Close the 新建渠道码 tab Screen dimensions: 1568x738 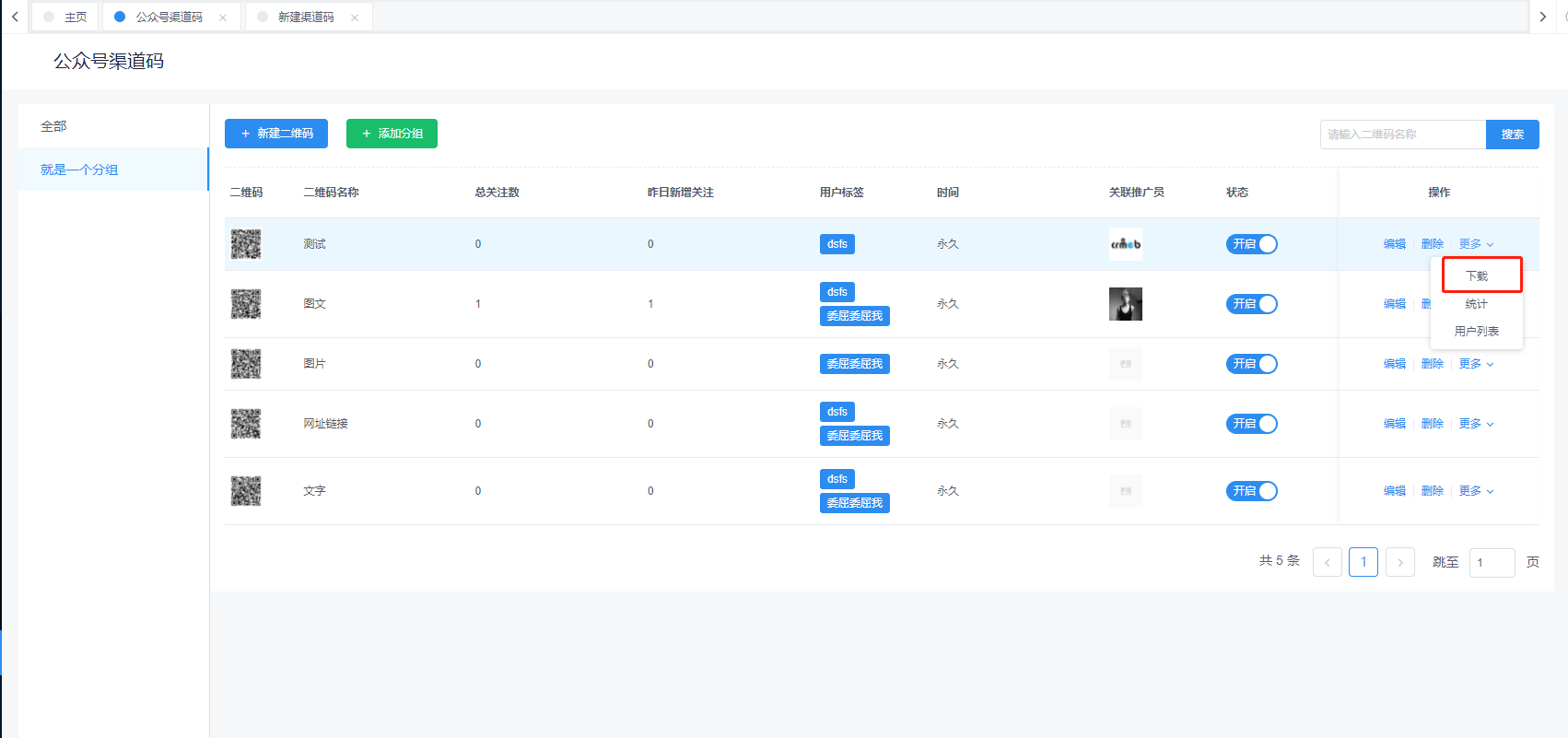coord(355,18)
